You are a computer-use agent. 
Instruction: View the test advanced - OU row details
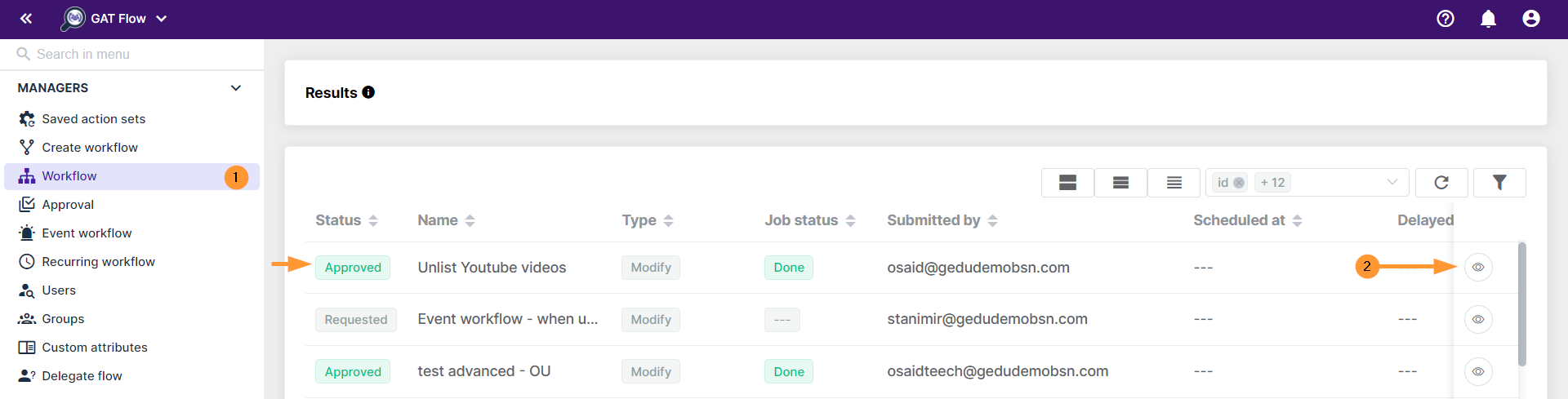pos(1478,371)
